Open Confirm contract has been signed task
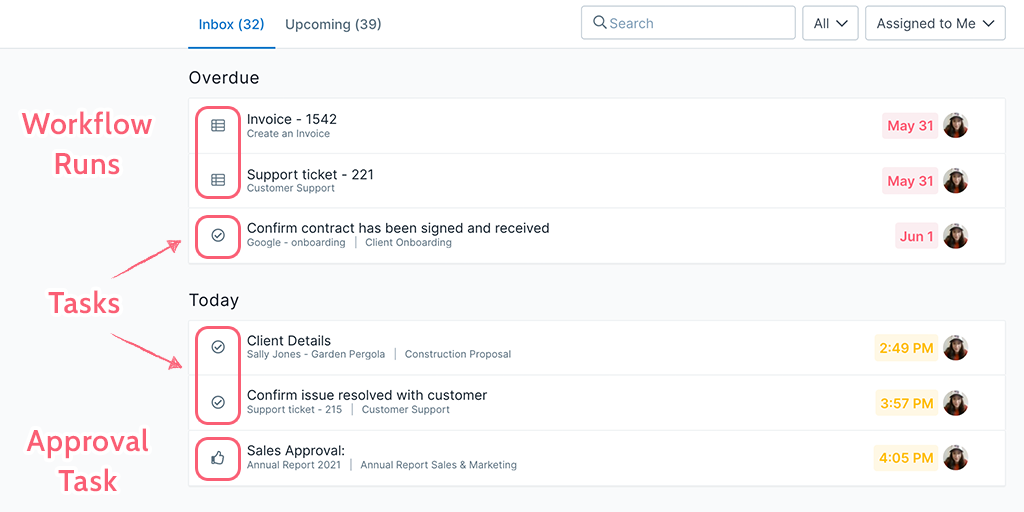This screenshot has height=512, width=1024. pyautogui.click(x=596, y=236)
